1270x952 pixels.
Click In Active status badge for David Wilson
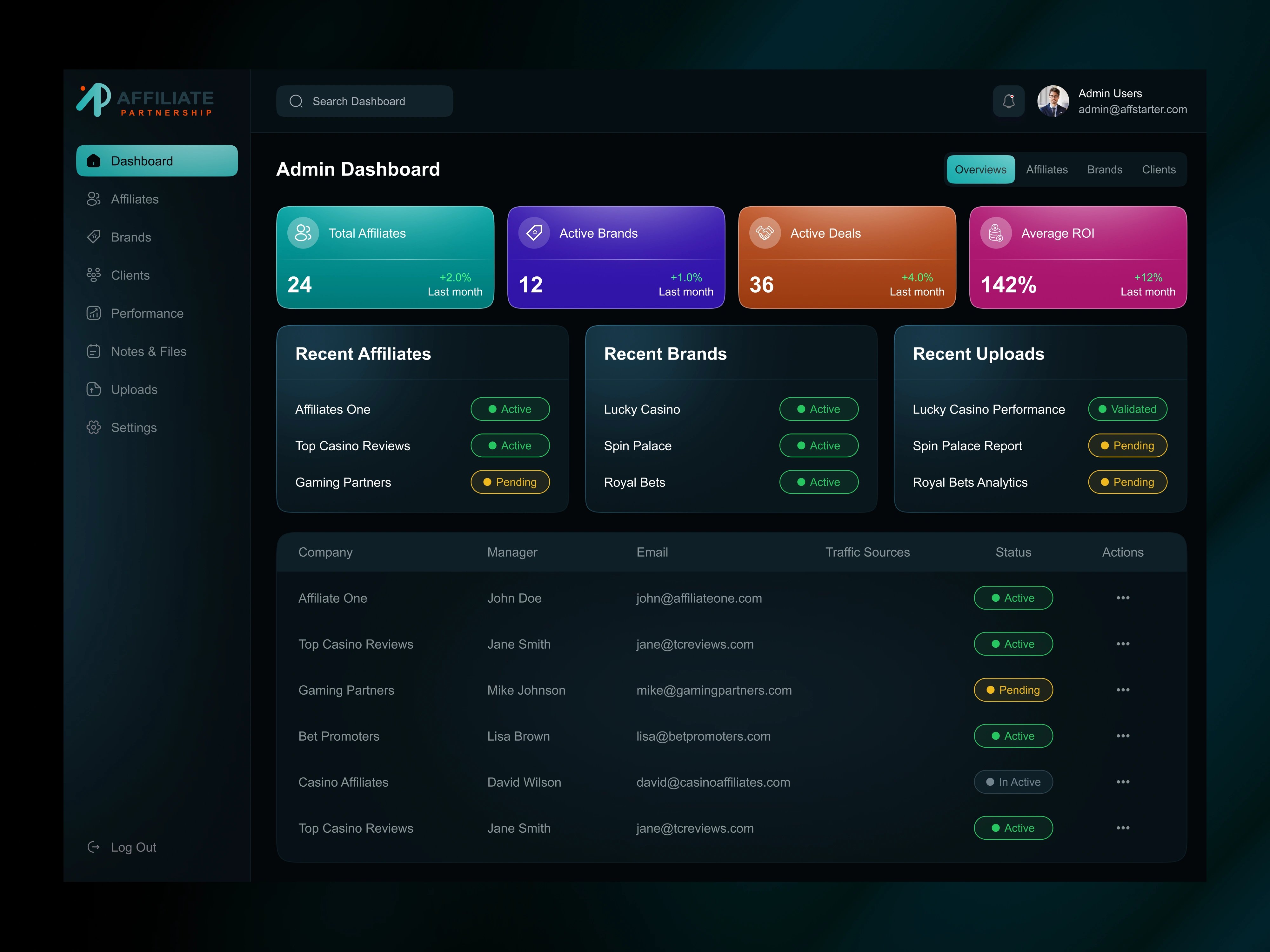(x=1013, y=782)
